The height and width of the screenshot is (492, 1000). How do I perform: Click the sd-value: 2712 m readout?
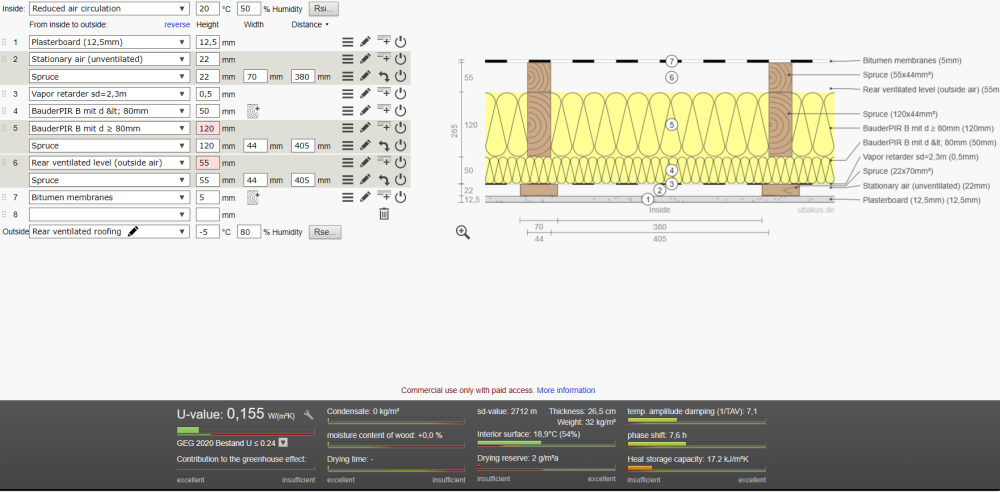(x=507, y=412)
